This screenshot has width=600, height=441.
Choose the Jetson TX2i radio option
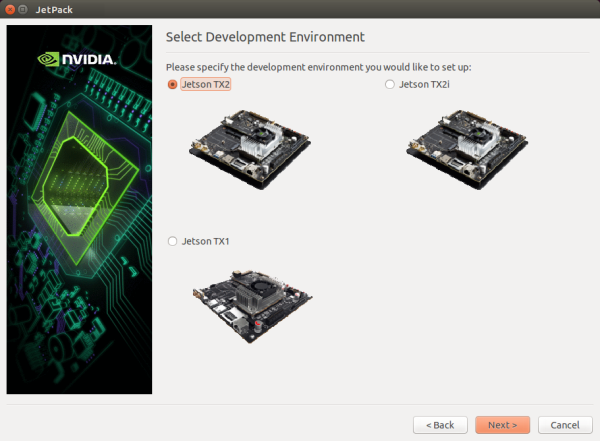point(390,85)
